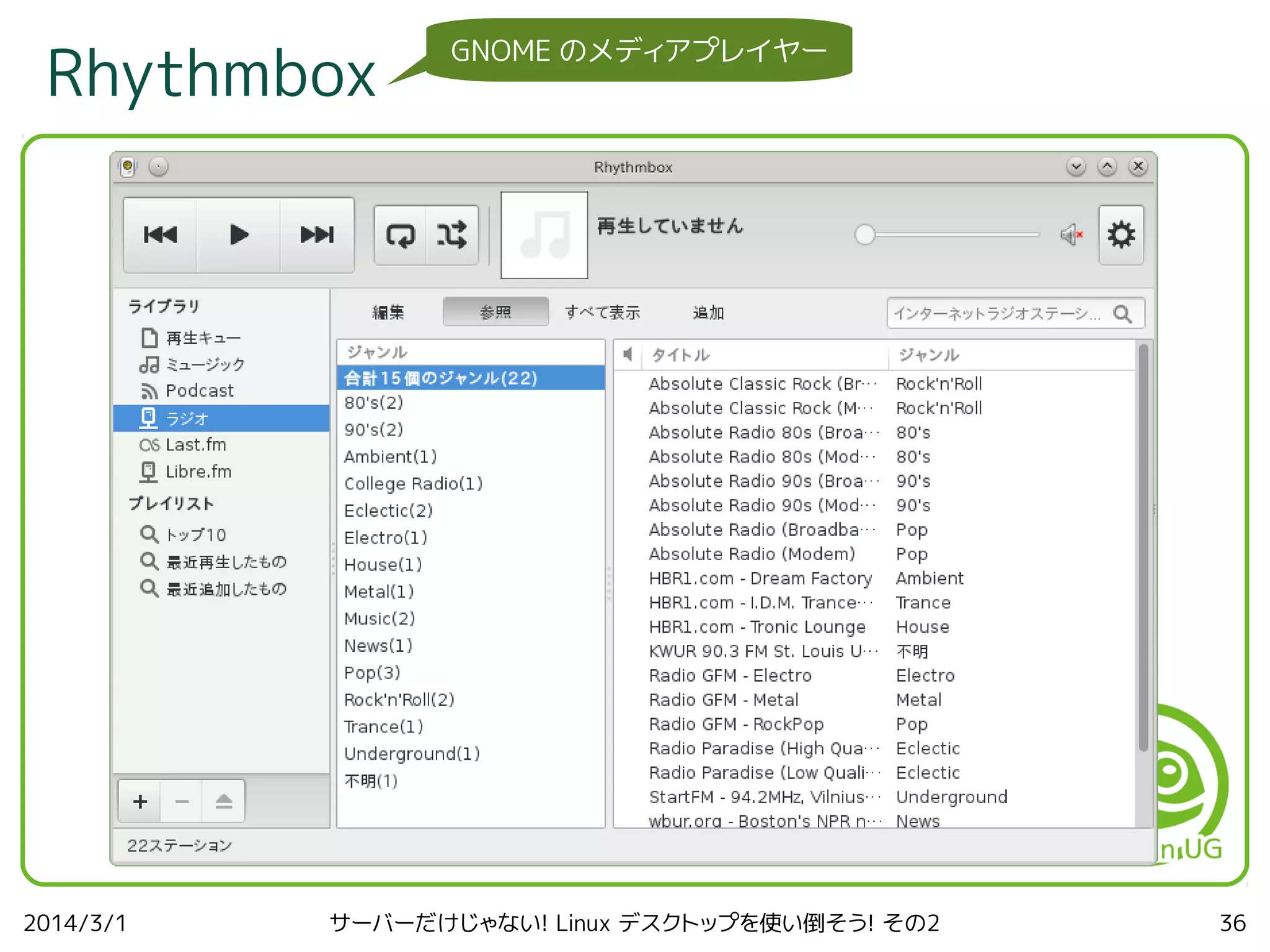Viewport: 1270px width, 952px height.
Task: Open Libre.fm in the sidebar
Action: point(221,471)
